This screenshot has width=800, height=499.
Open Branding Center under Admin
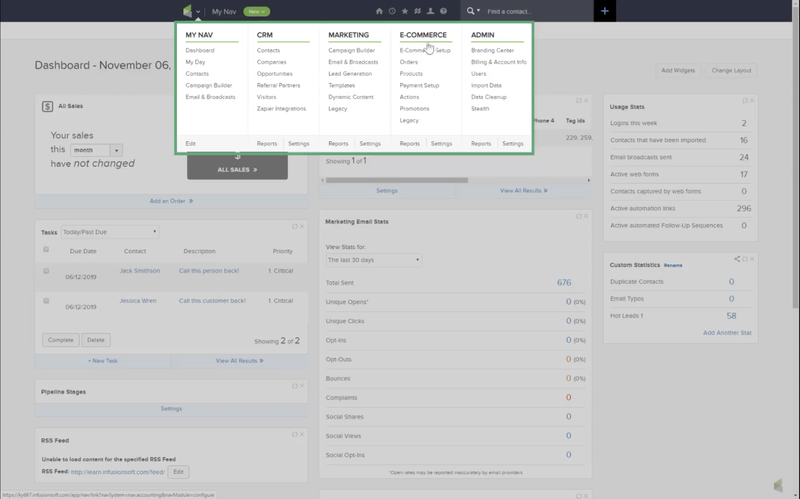[x=492, y=51]
